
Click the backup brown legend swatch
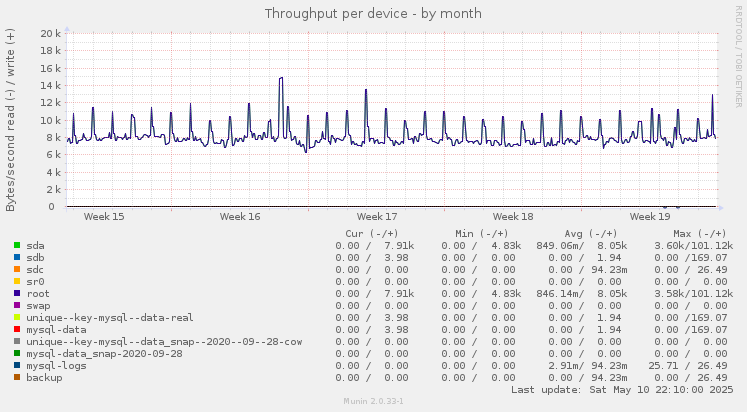(17, 377)
